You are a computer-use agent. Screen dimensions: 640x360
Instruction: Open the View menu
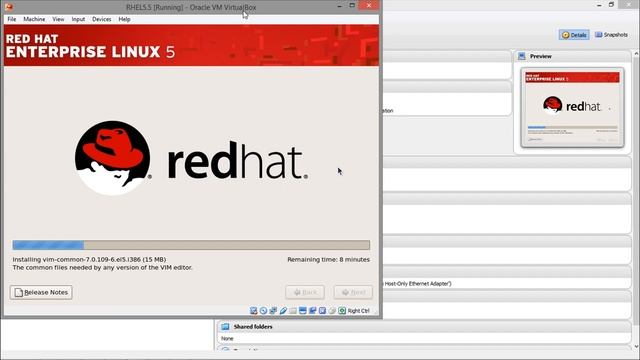58,19
